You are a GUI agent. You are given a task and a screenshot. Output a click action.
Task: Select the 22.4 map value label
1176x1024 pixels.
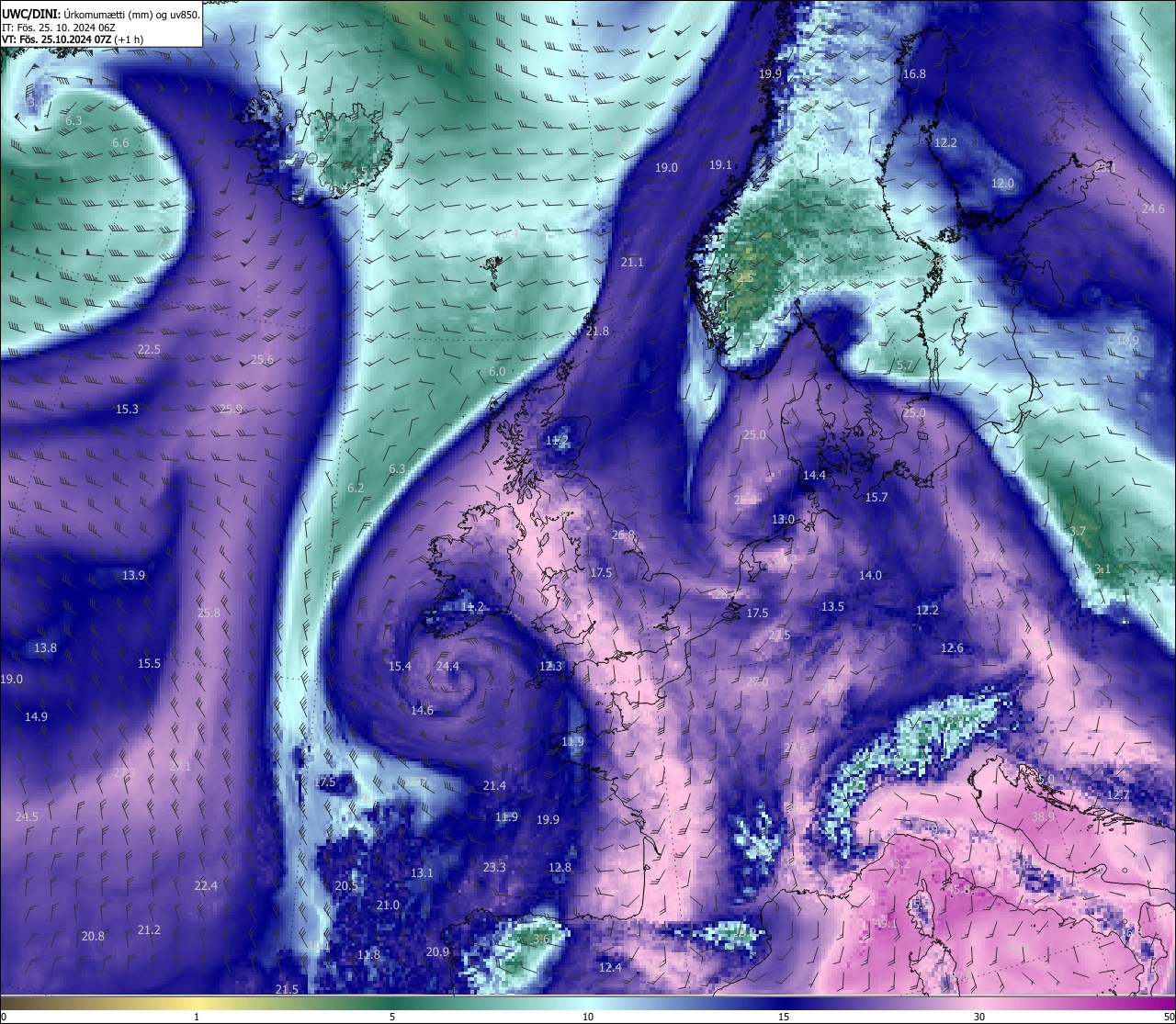(x=206, y=886)
